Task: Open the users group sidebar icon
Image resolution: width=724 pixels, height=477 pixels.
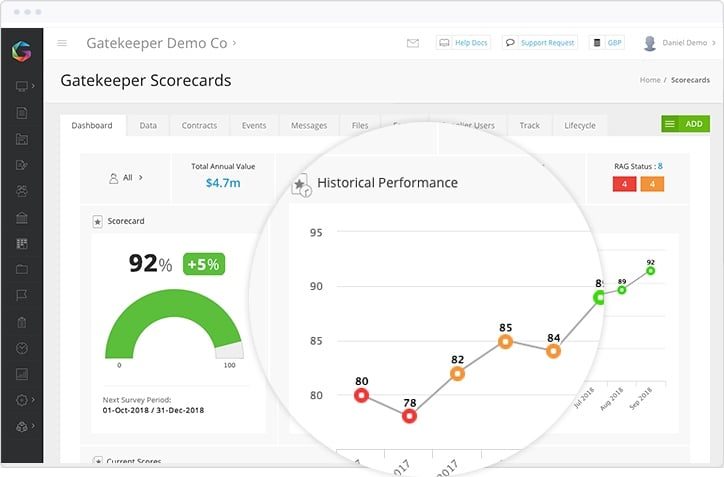Action: (22, 191)
